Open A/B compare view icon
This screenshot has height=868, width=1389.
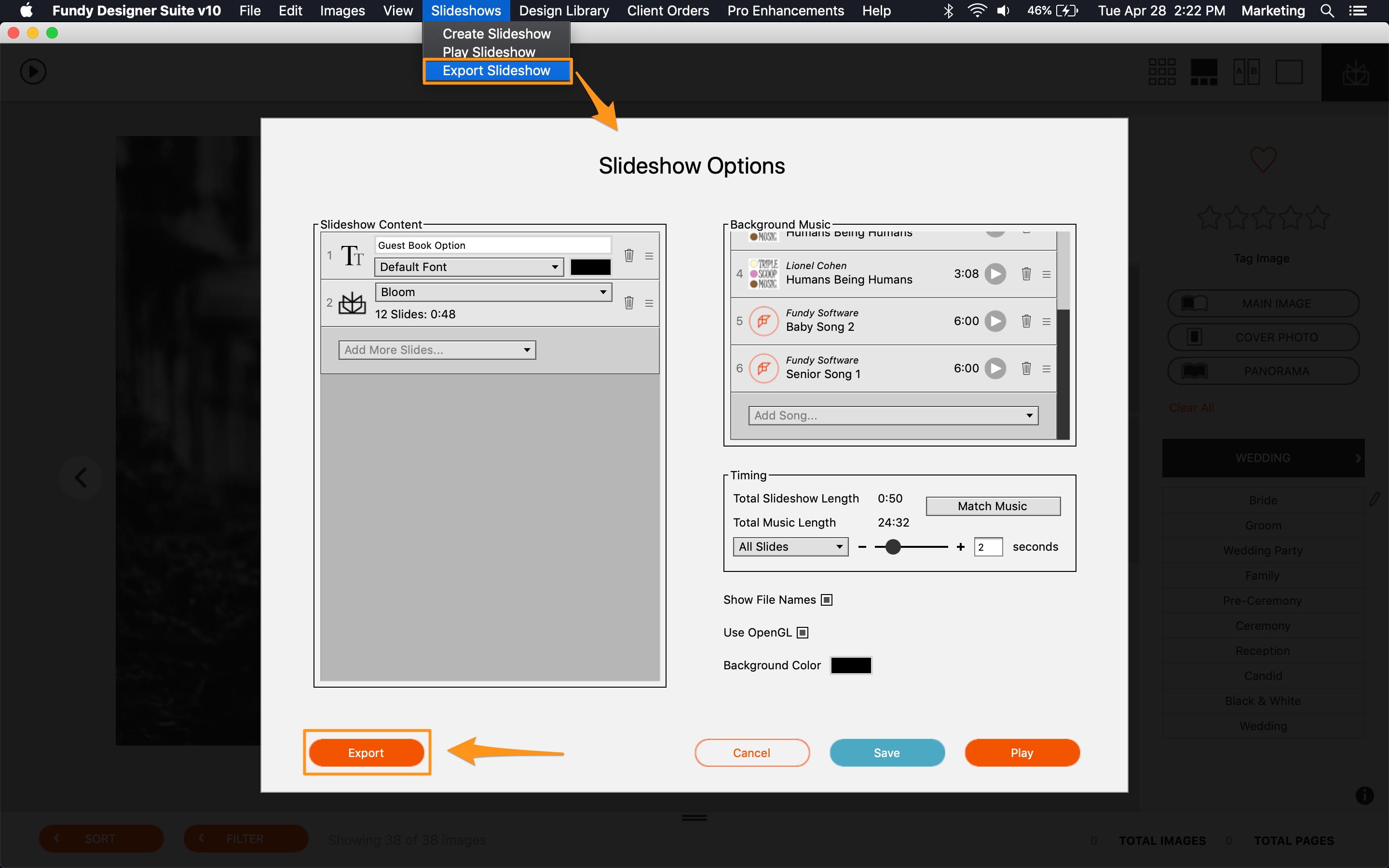tap(1246, 72)
